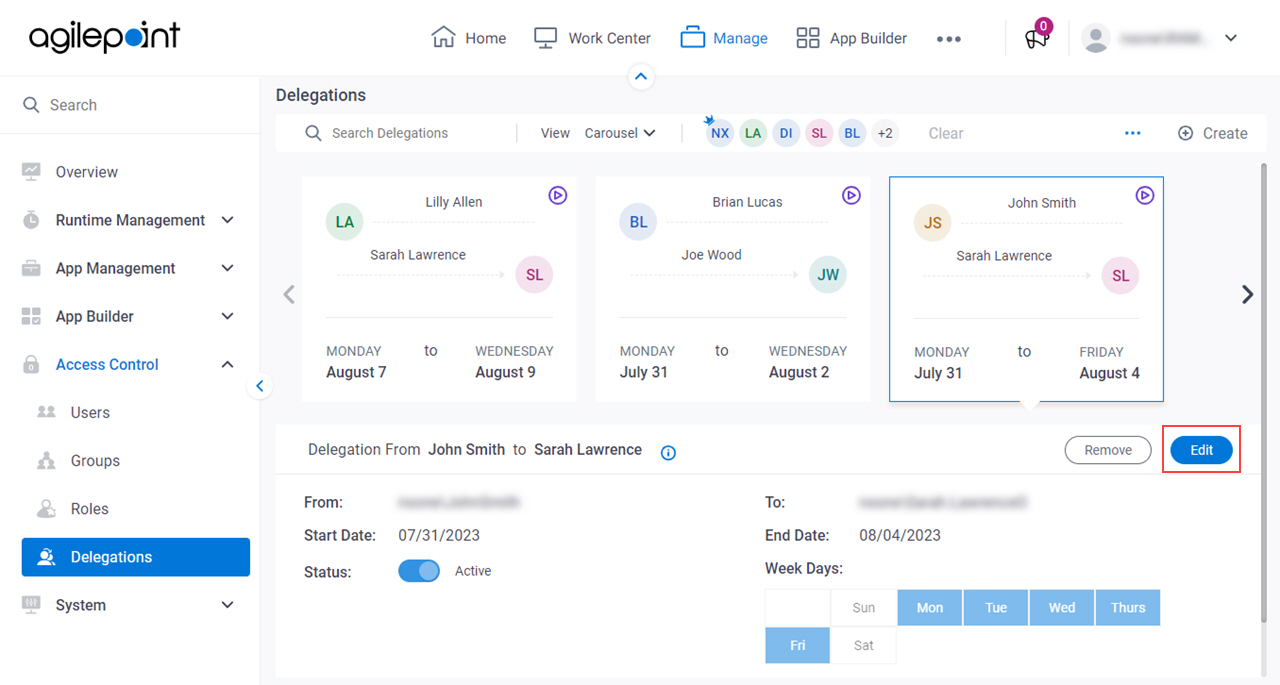Click the Runtime Management clock icon
Image resolution: width=1280 pixels, height=685 pixels.
[31, 220]
